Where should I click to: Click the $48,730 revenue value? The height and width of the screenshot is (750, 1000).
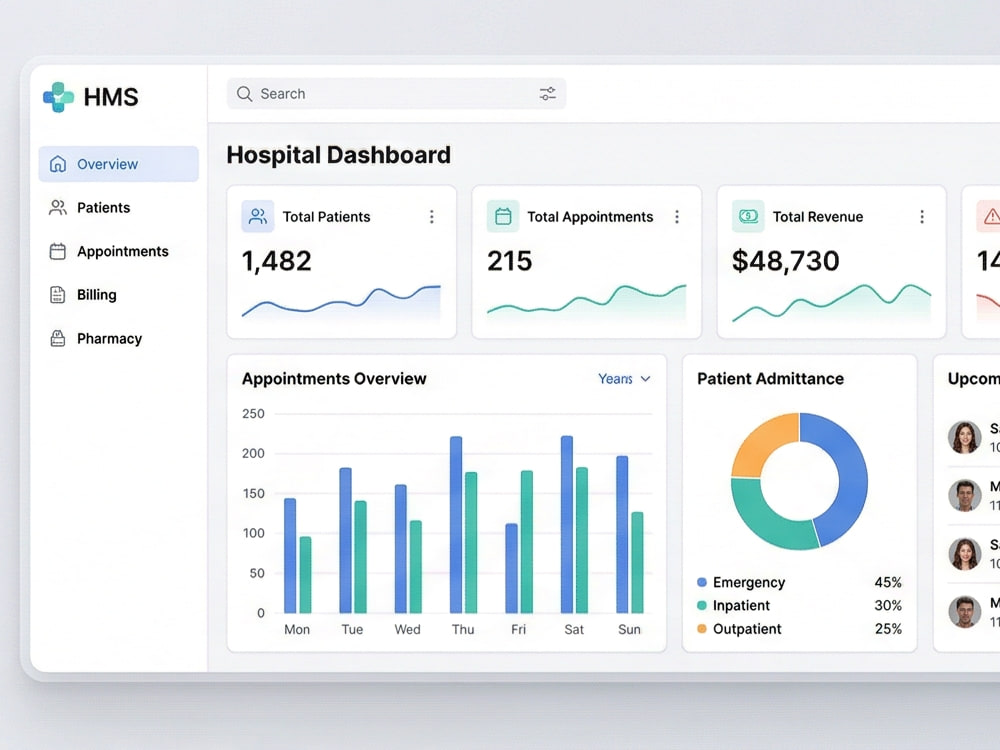(786, 261)
